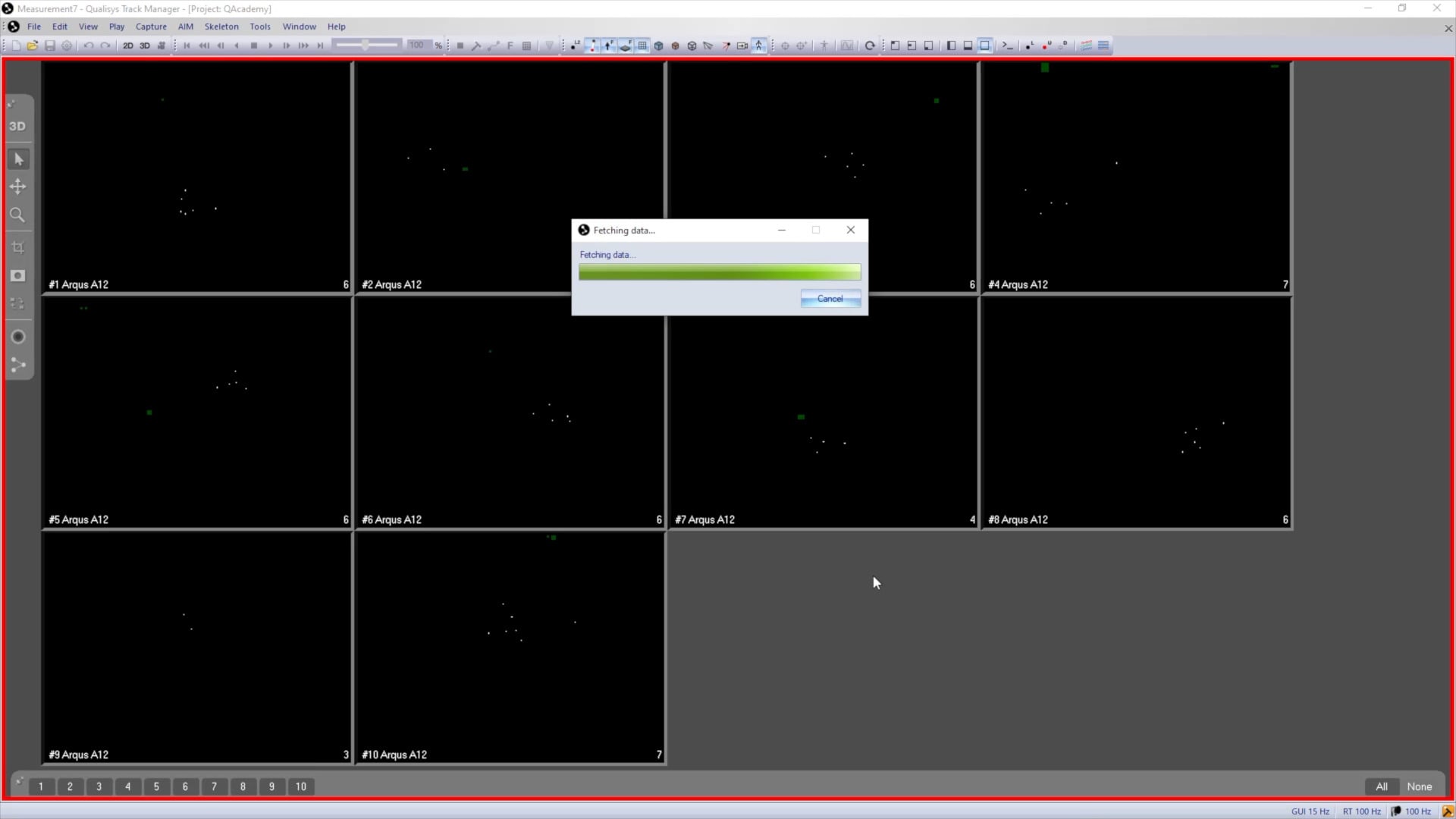Toggle camera 10 button in bottom bar
This screenshot has height=819, width=1456.
(x=301, y=786)
